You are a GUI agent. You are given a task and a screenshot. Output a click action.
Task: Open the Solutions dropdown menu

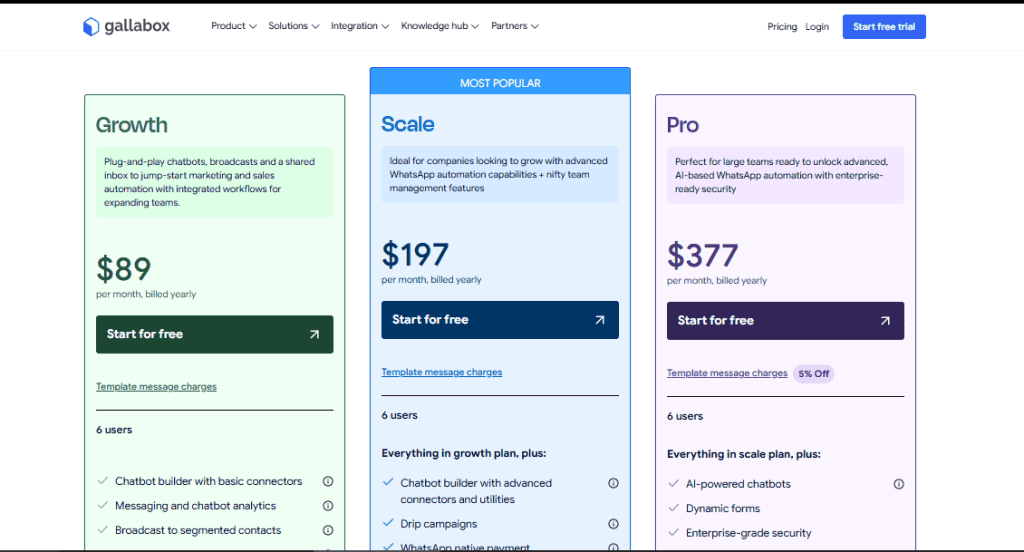(293, 26)
